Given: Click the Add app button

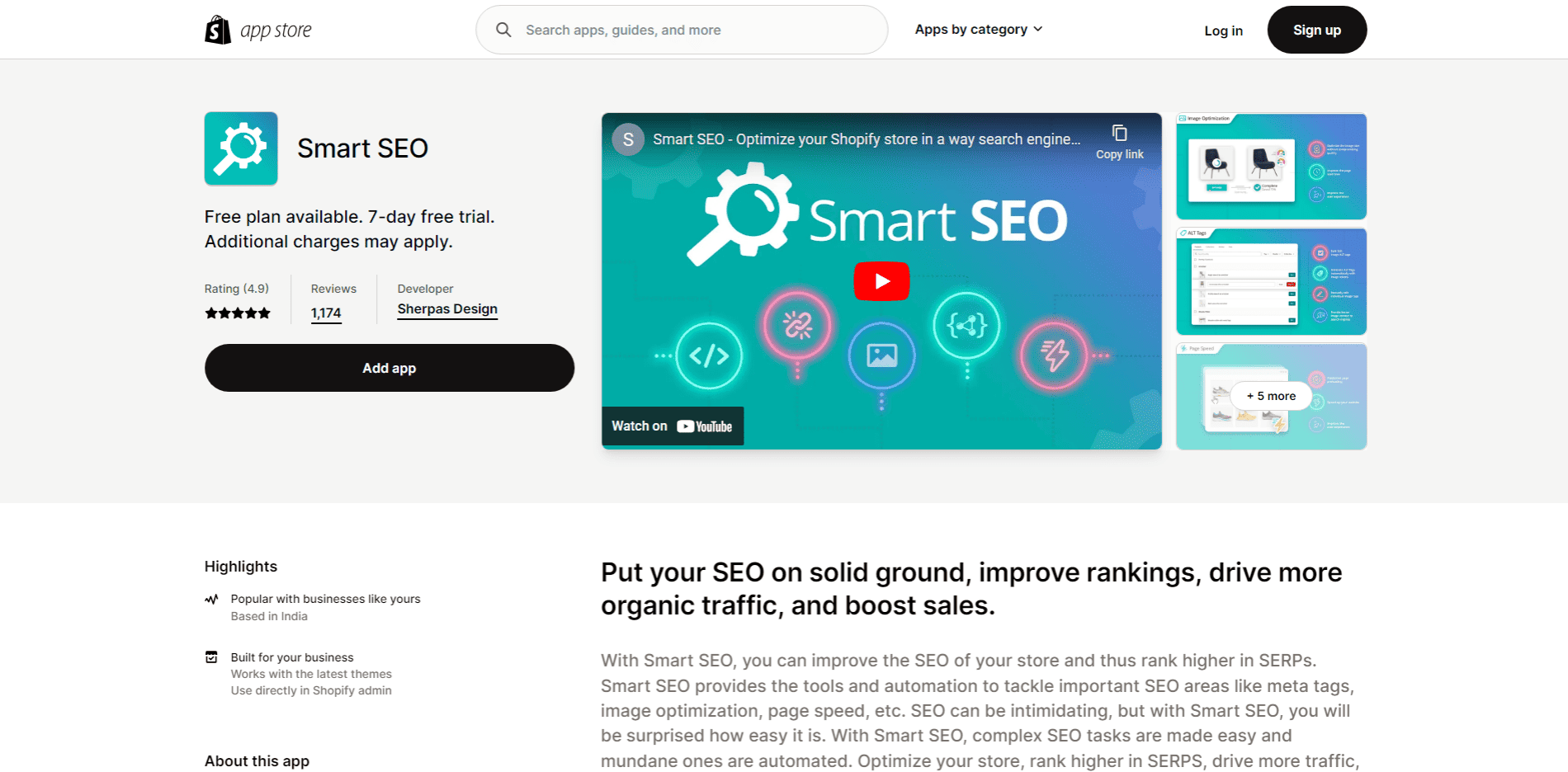Looking at the screenshot, I should point(390,368).
